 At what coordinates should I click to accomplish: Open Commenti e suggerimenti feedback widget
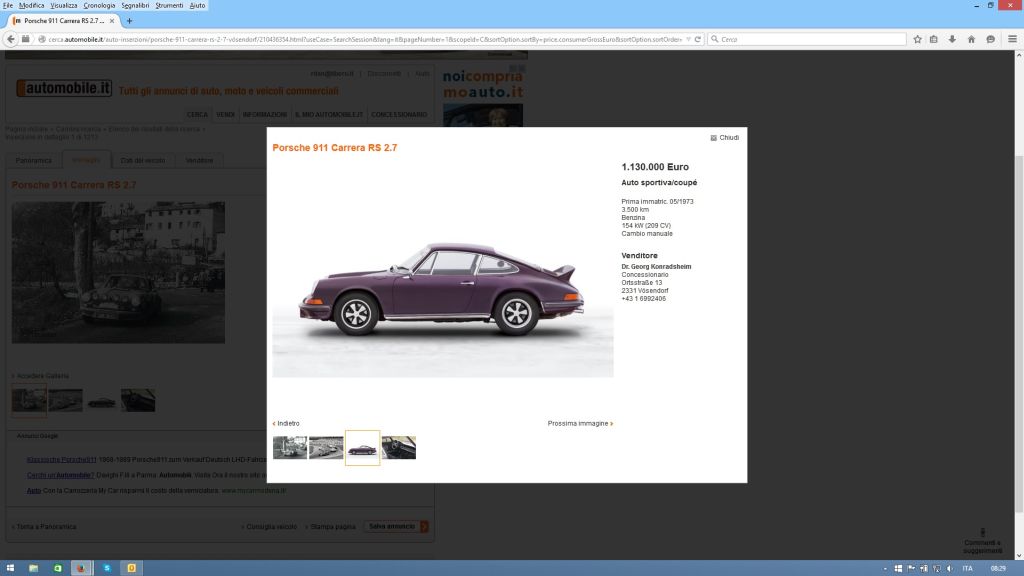click(982, 541)
